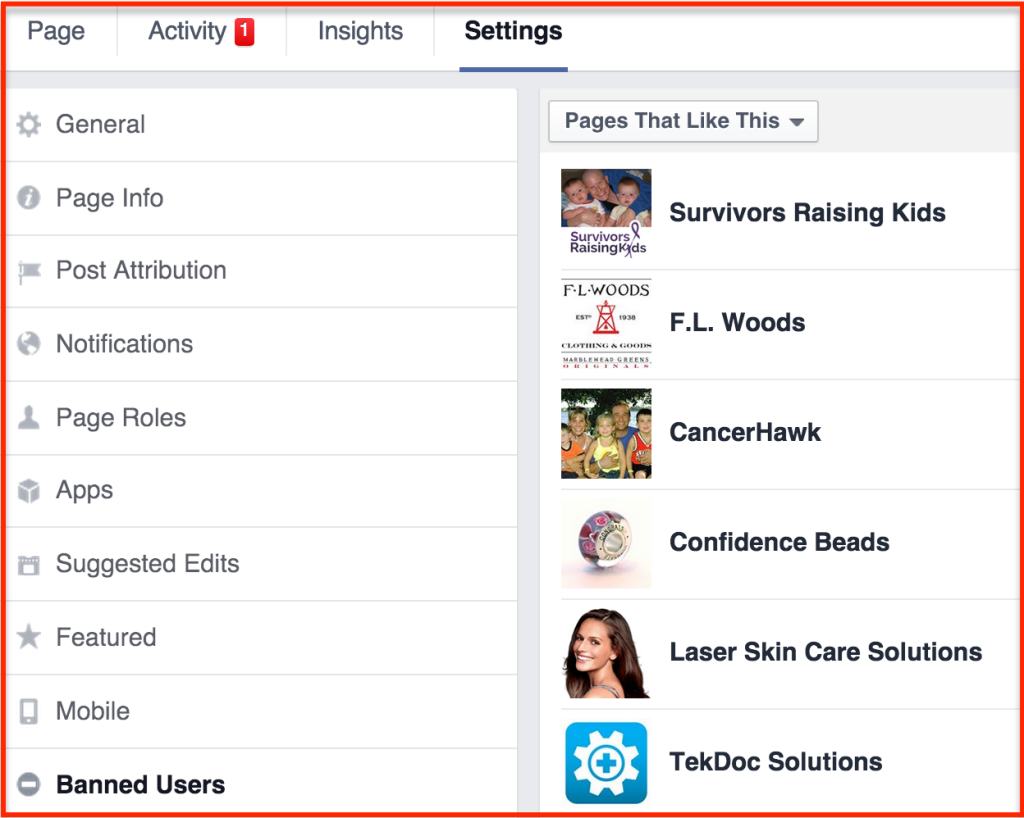Screen dimensions: 1024x818
Task: Click the F.L. Woods logo thumbnail
Action: point(606,324)
